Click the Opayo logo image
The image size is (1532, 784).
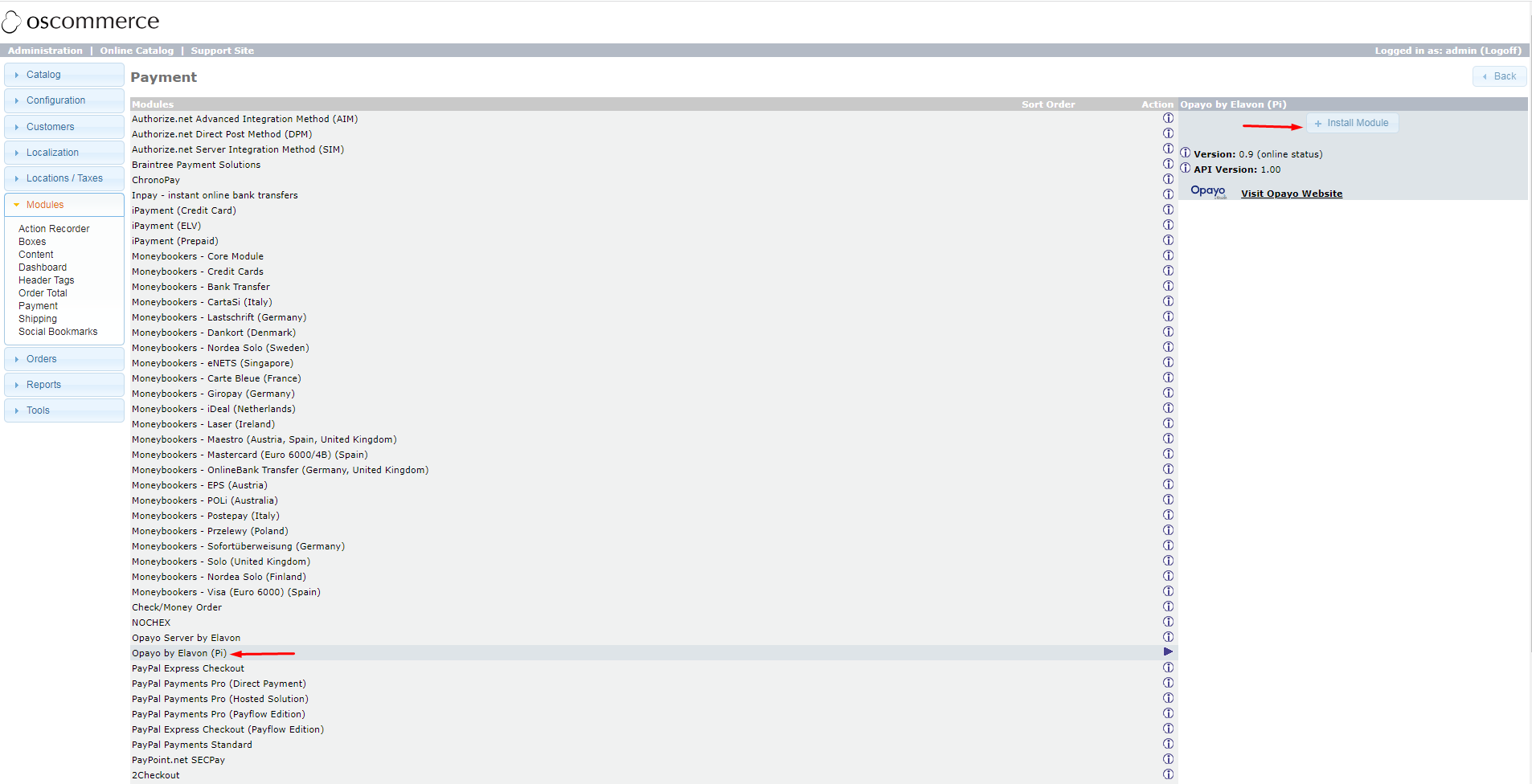[1209, 191]
